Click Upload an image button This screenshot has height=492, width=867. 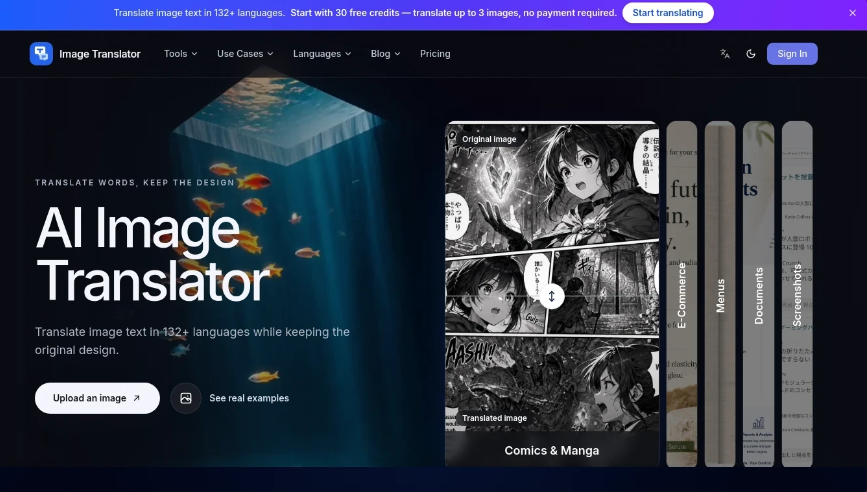[97, 398]
